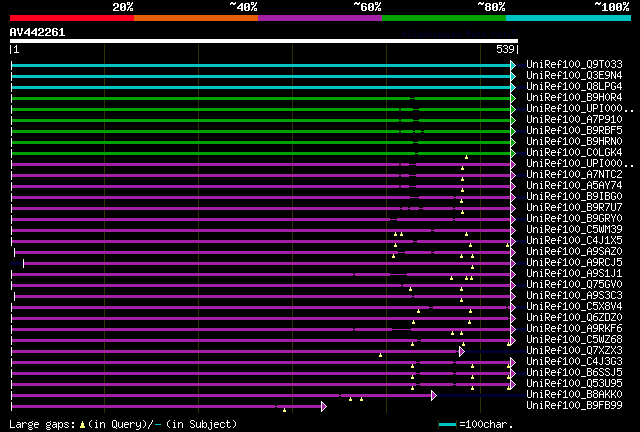Open the UniRef100_A9RKF6 entry

[574, 329]
